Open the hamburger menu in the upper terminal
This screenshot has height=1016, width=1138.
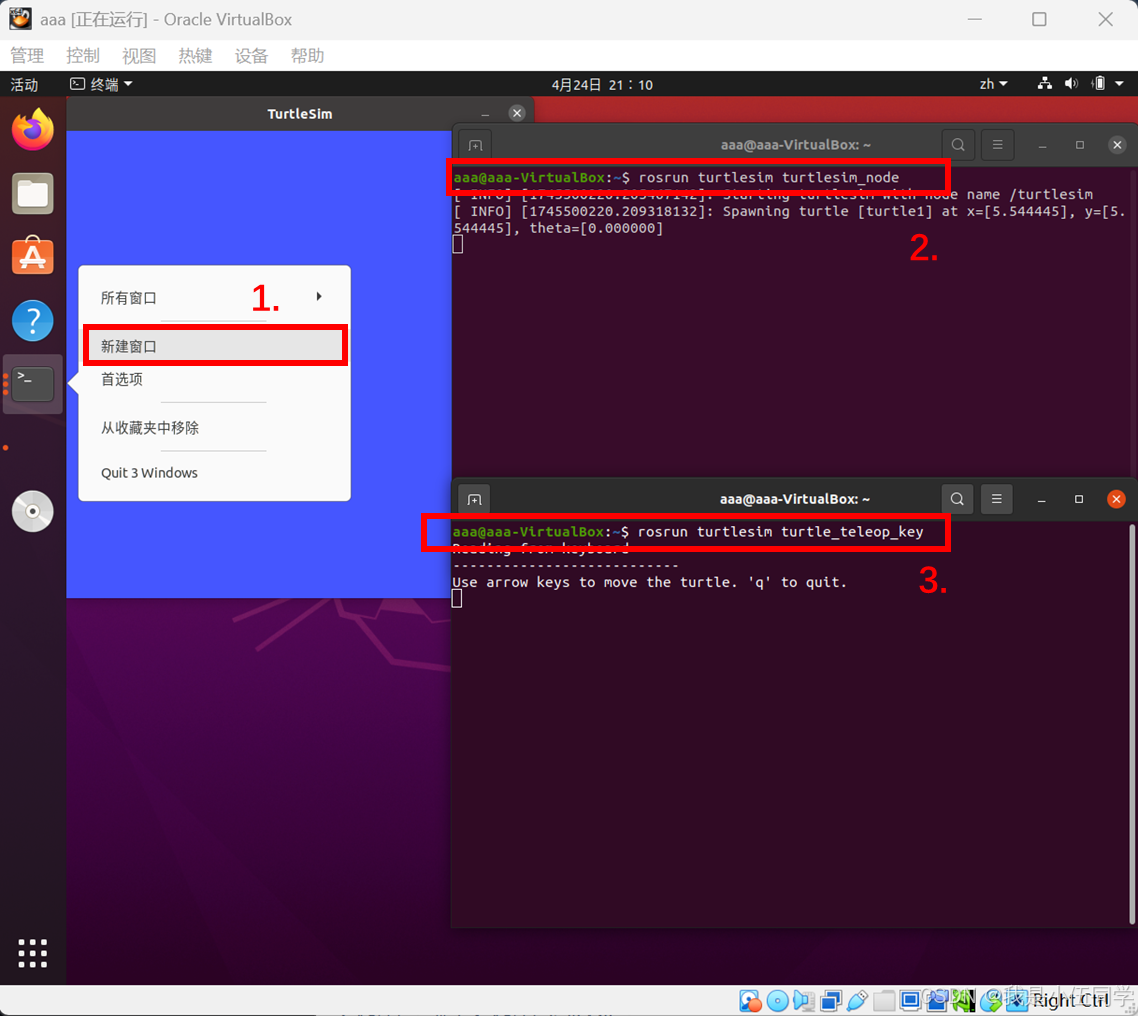point(998,144)
